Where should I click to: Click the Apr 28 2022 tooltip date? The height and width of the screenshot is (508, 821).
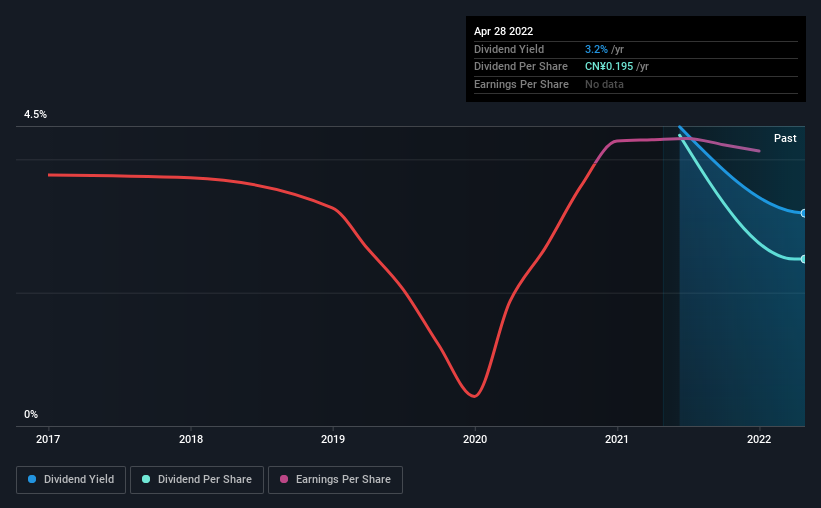coord(503,31)
